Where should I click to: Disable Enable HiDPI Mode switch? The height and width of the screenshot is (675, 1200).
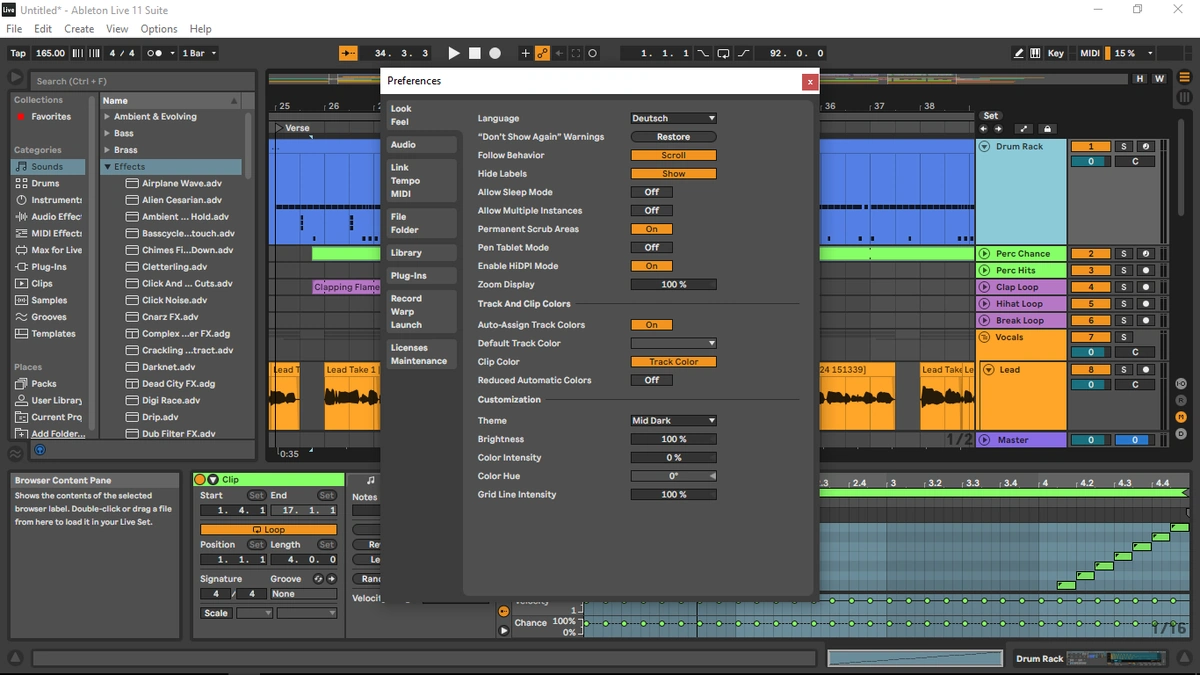pyautogui.click(x=652, y=266)
